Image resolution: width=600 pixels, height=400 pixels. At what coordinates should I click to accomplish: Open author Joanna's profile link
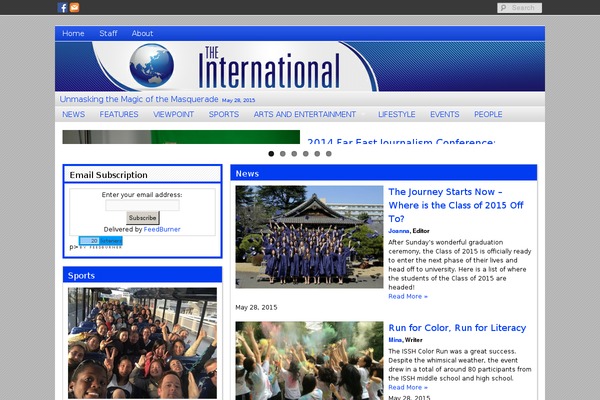(399, 231)
